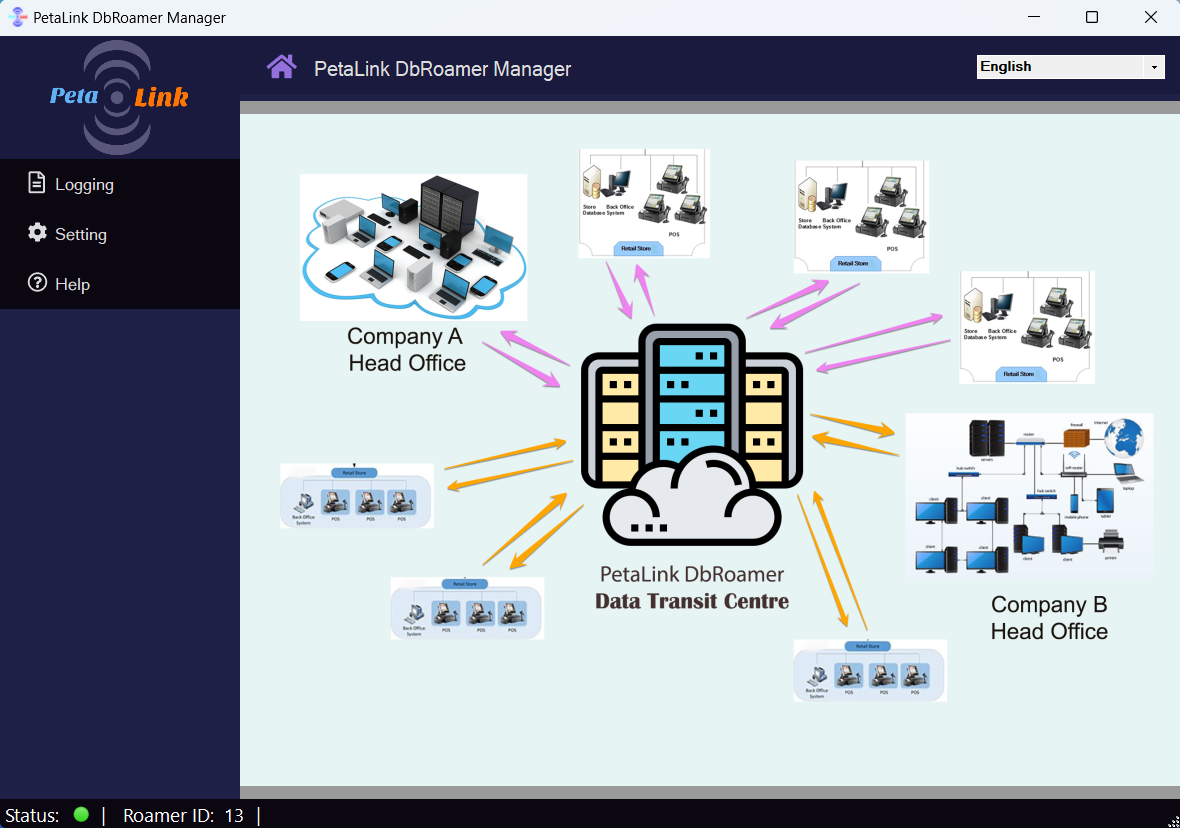
Task: Click the Company A Head Office image
Action: click(413, 247)
